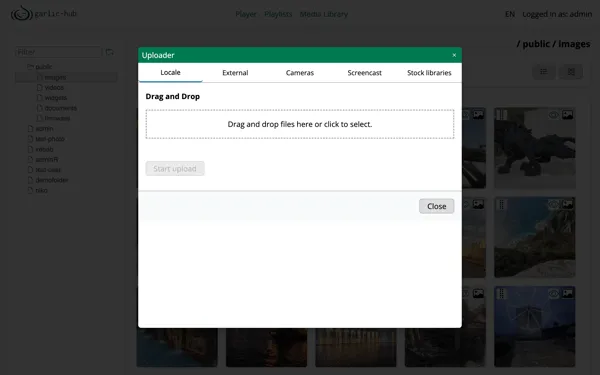
Task: Click the image icon on rocky coast thumbnail
Action: (567, 205)
